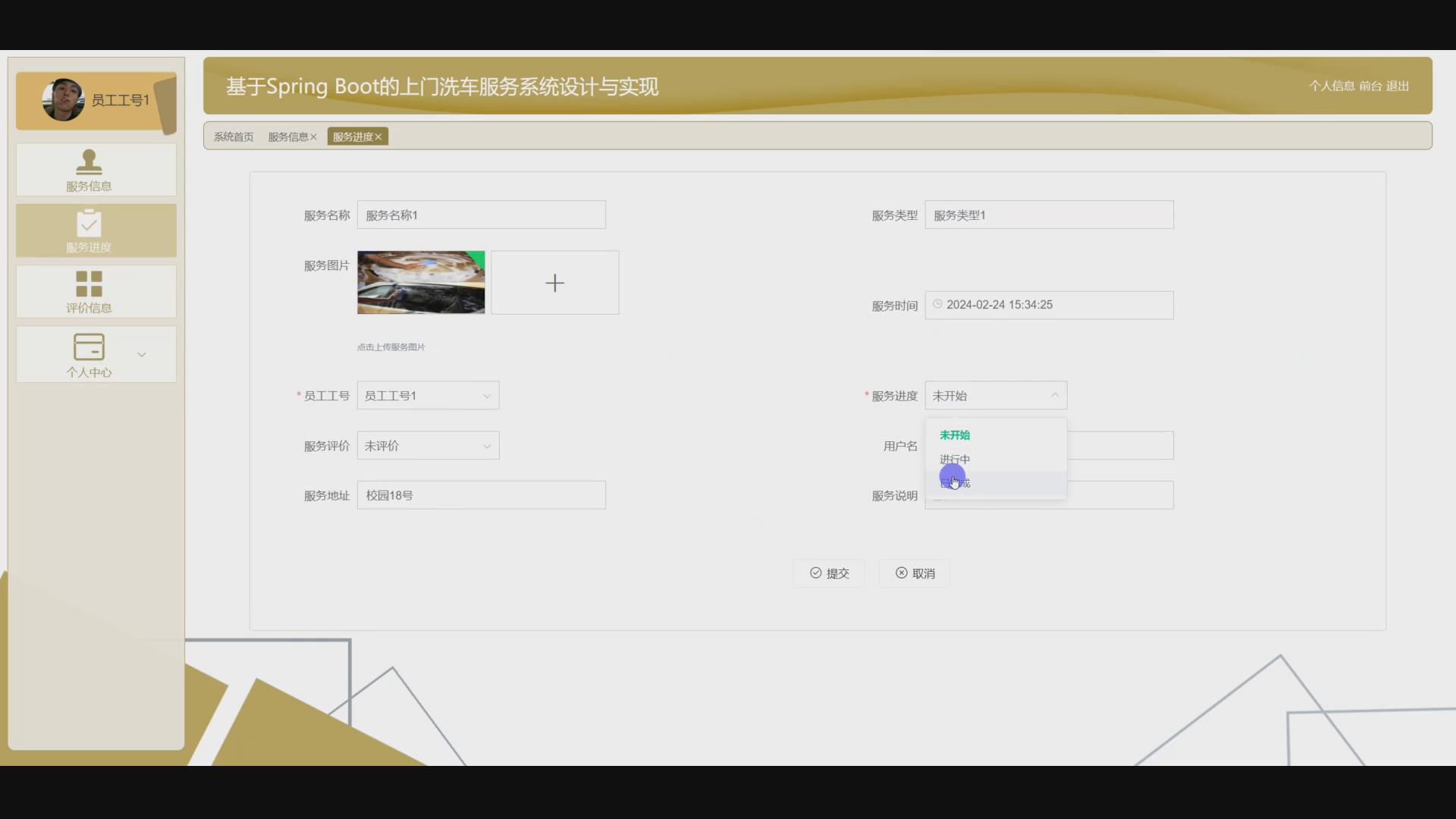
Task: Close the 服务信息 tab
Action: [x=314, y=136]
